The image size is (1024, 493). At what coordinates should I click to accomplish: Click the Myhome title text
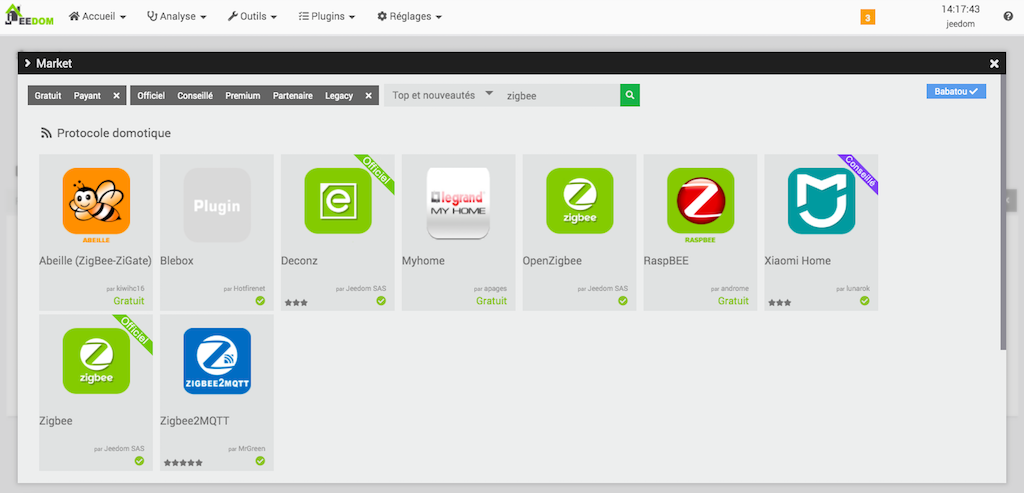423,261
